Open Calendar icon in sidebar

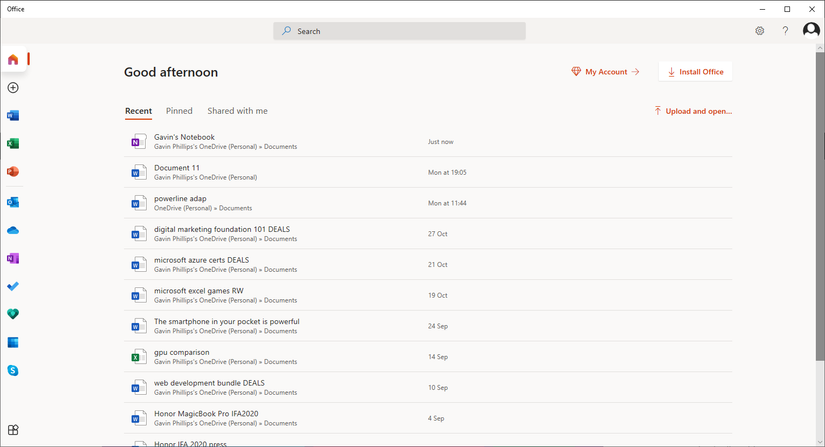[13, 342]
